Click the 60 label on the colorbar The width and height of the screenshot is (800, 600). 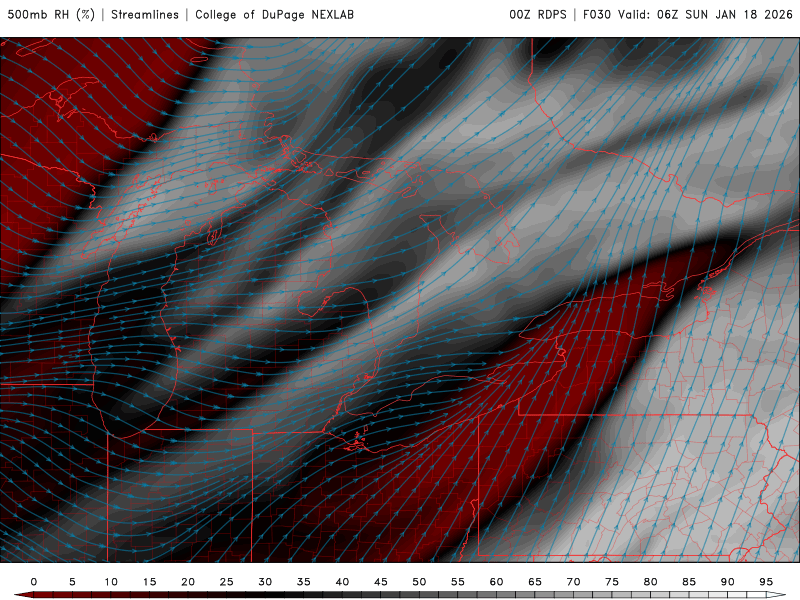[x=496, y=582]
